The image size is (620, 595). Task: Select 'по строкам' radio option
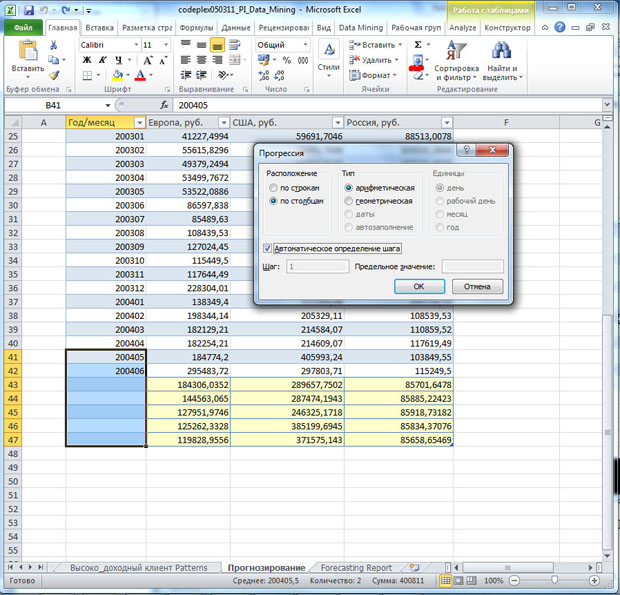pos(273,187)
